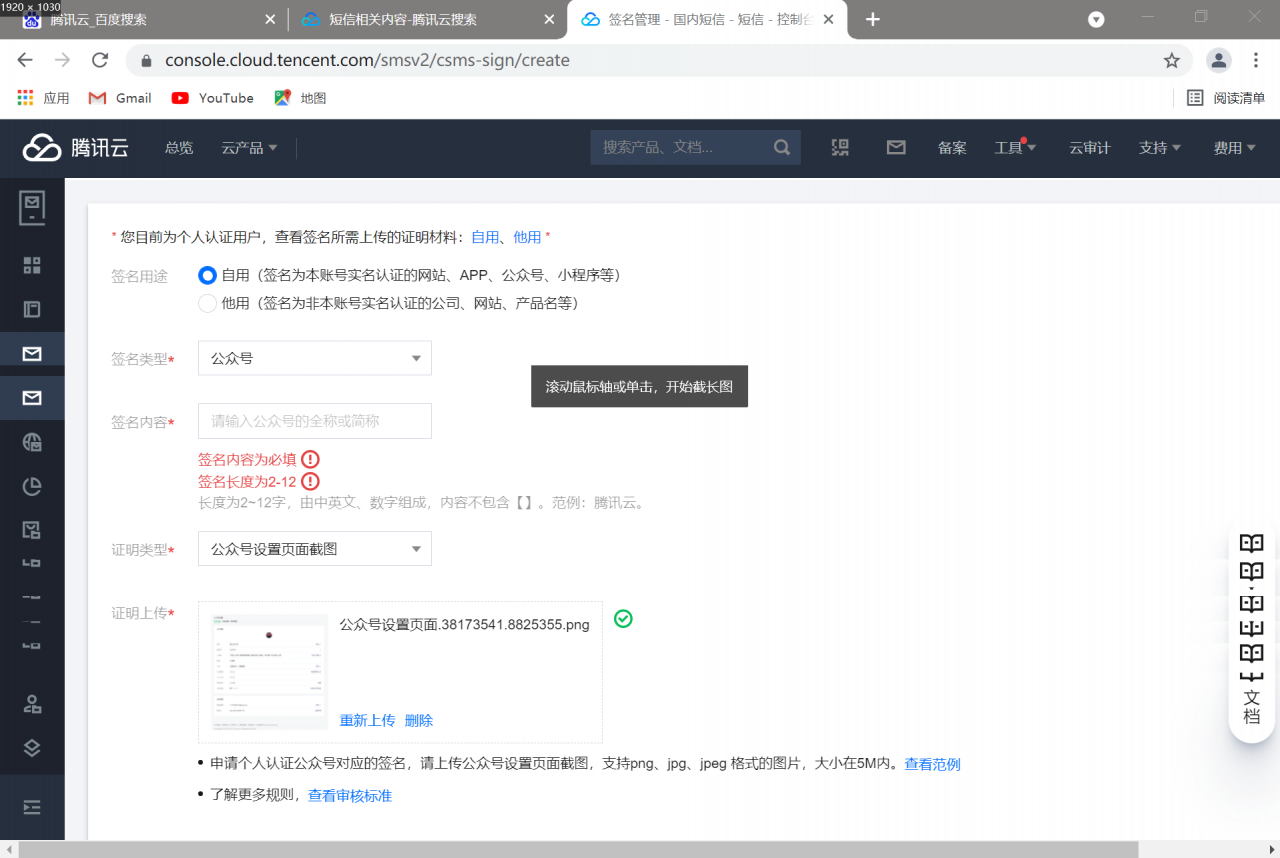Open the globe icon in the left sidebar
Viewport: 1280px width, 858px height.
(x=31, y=441)
